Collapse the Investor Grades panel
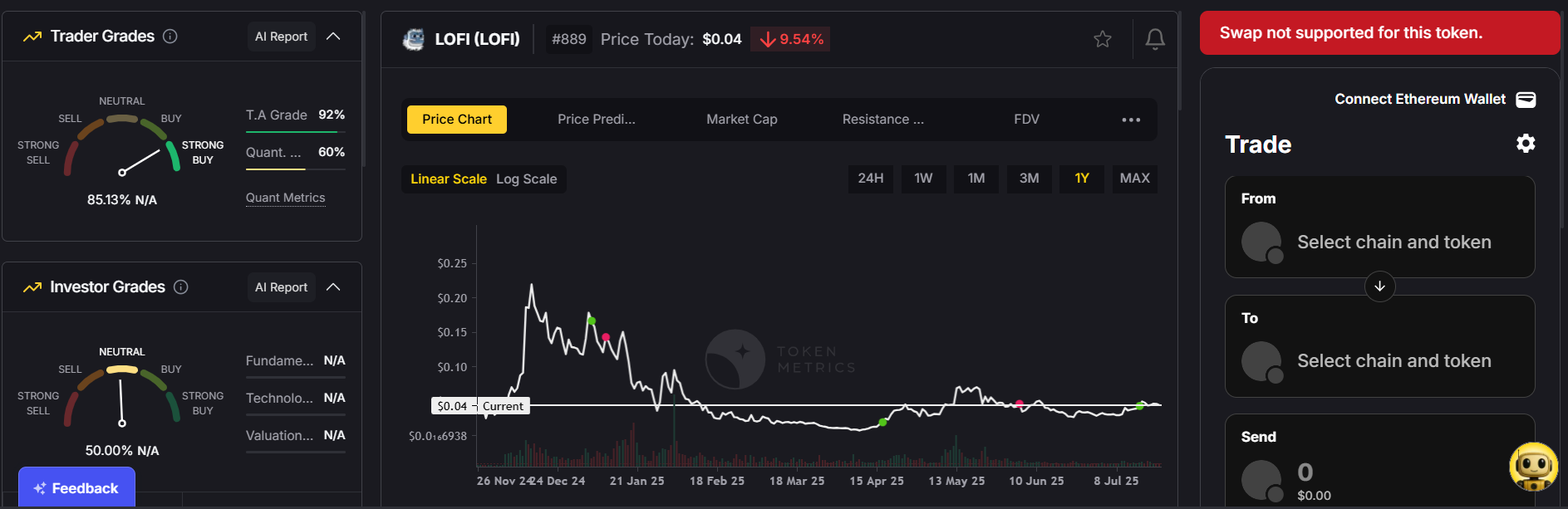Screen dimensions: 1568x509 333,287
